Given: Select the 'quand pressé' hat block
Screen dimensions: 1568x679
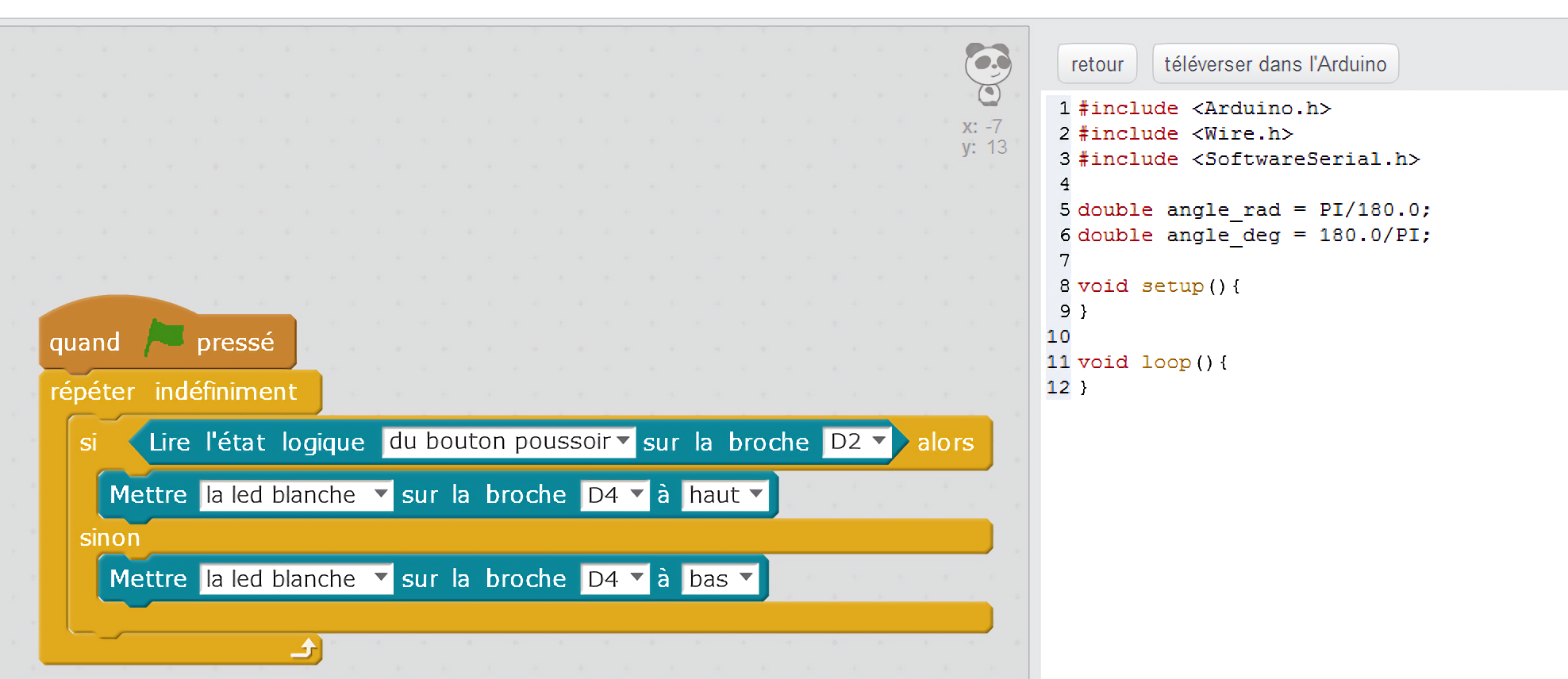Looking at the screenshot, I should coord(83,343).
